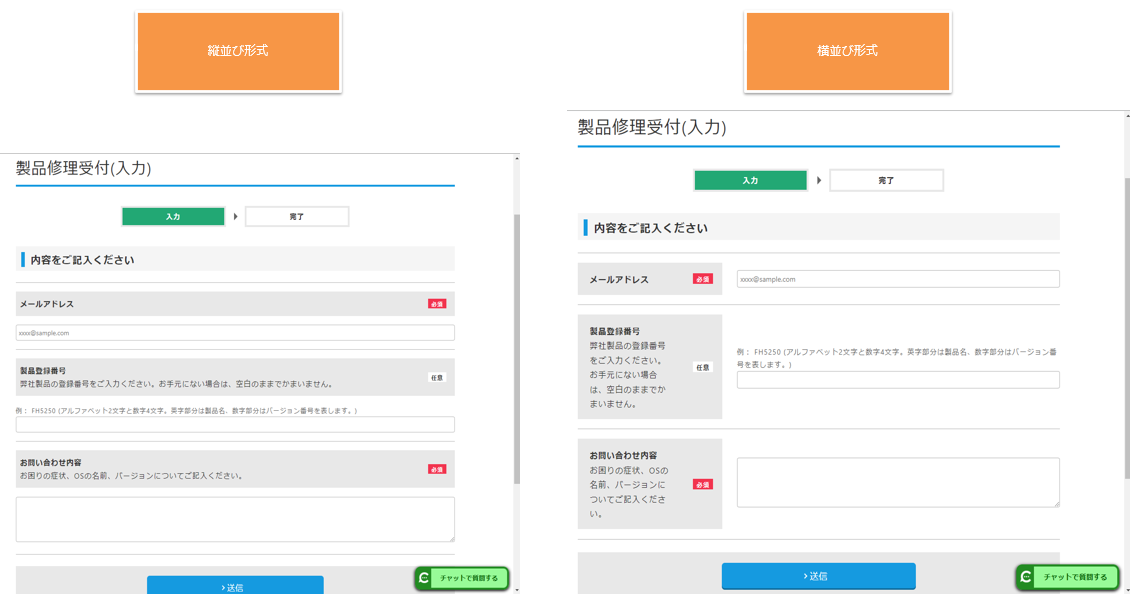This screenshot has height=604, width=1137.
Task: Click the orange 横並び形式 label box
Action: [847, 51]
